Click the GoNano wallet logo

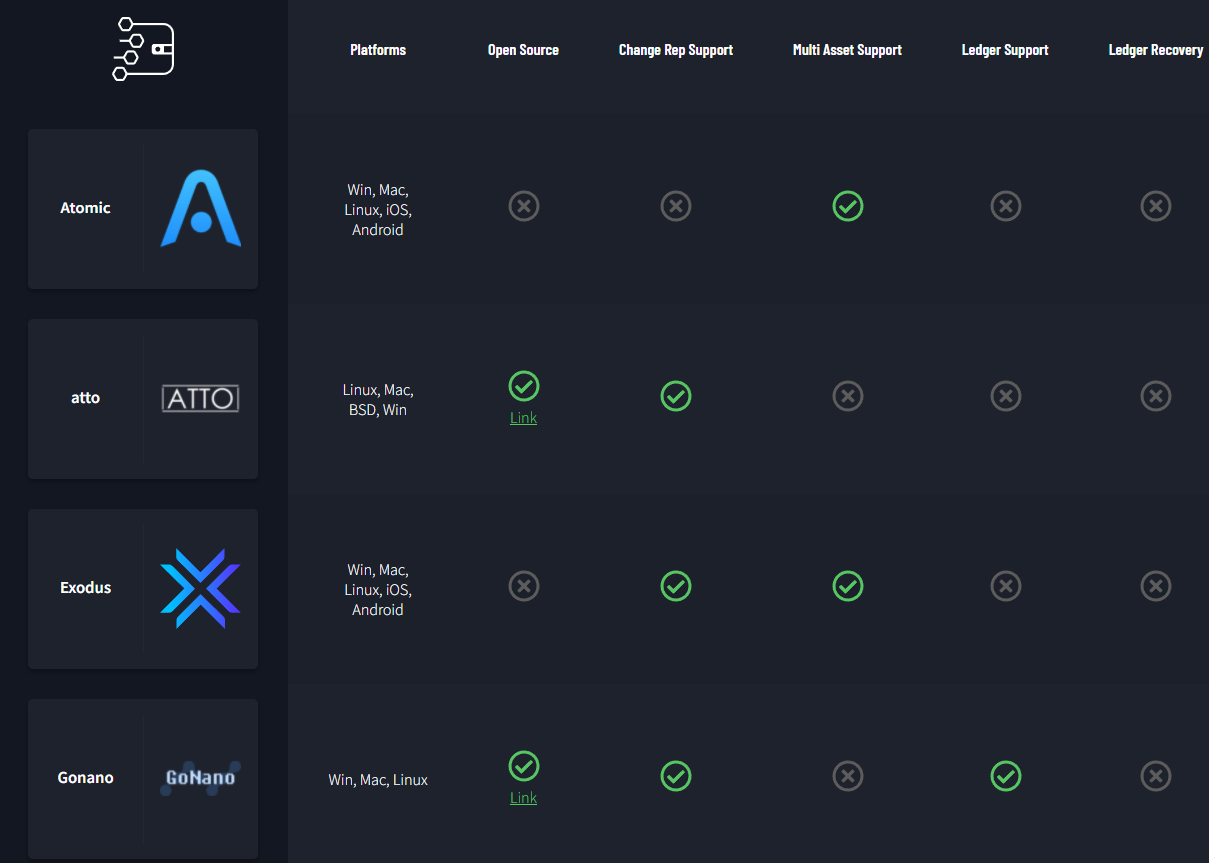tap(201, 778)
